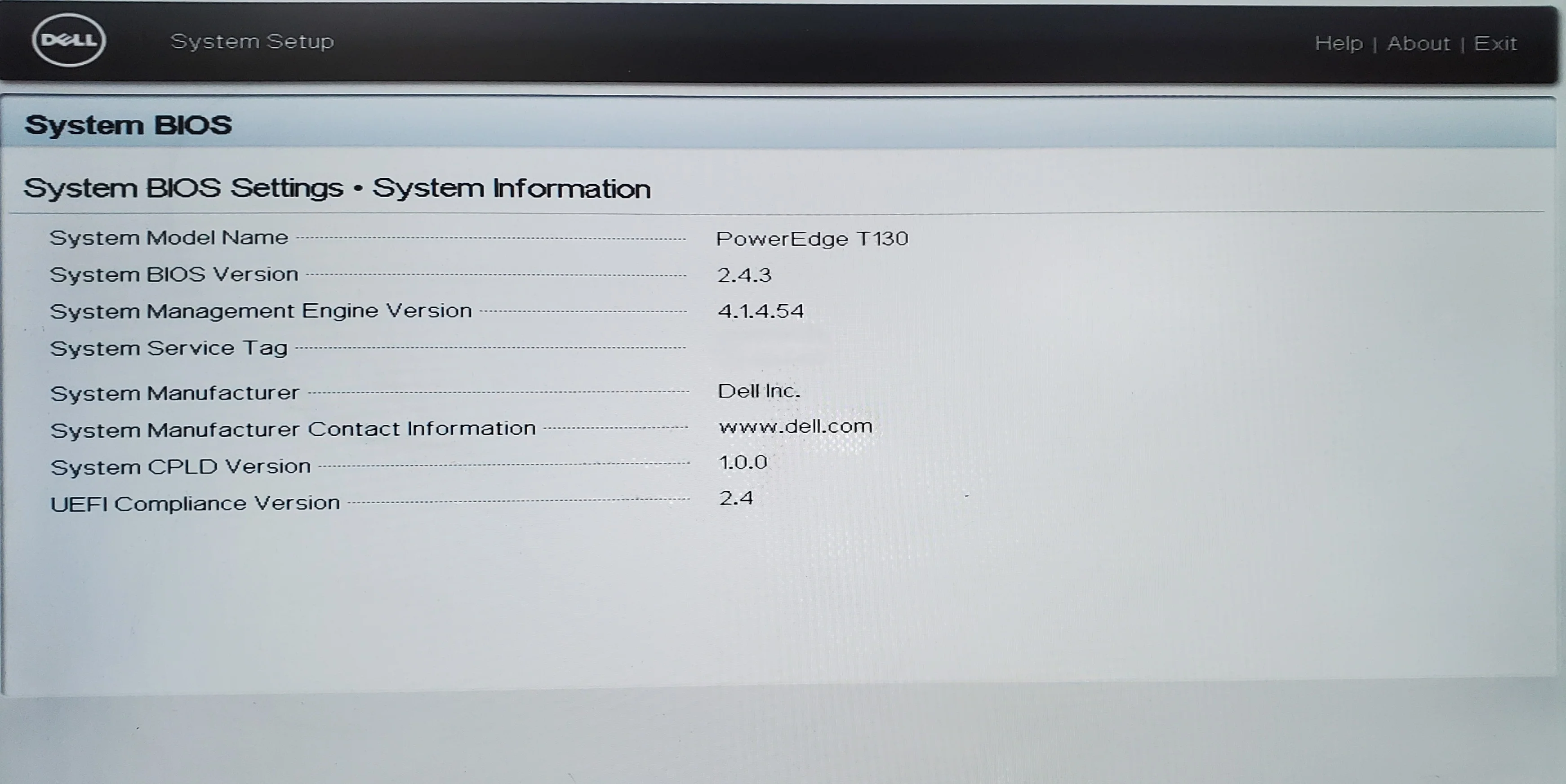1566x784 pixels.
Task: Select the System Service Tag label
Action: click(x=169, y=348)
